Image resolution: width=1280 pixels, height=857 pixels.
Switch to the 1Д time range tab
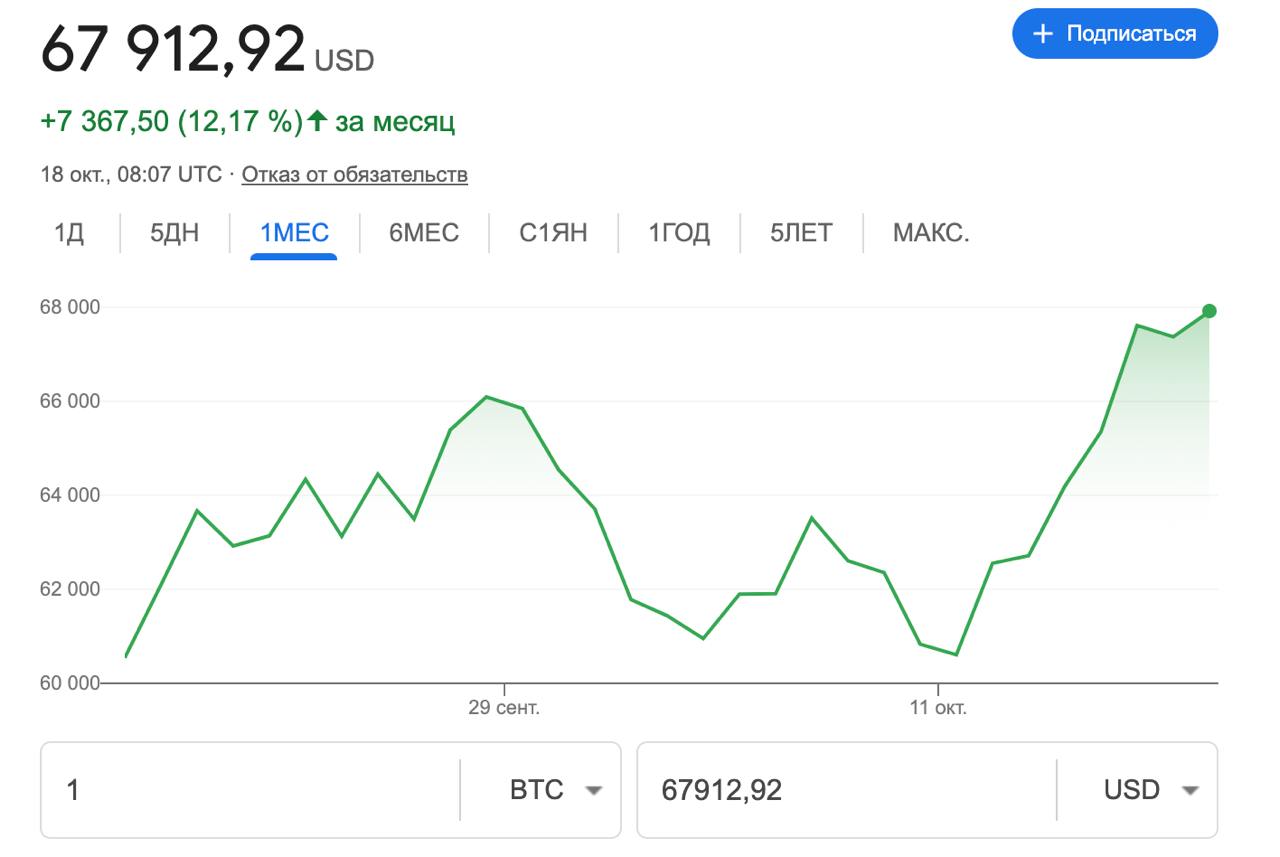(x=69, y=233)
